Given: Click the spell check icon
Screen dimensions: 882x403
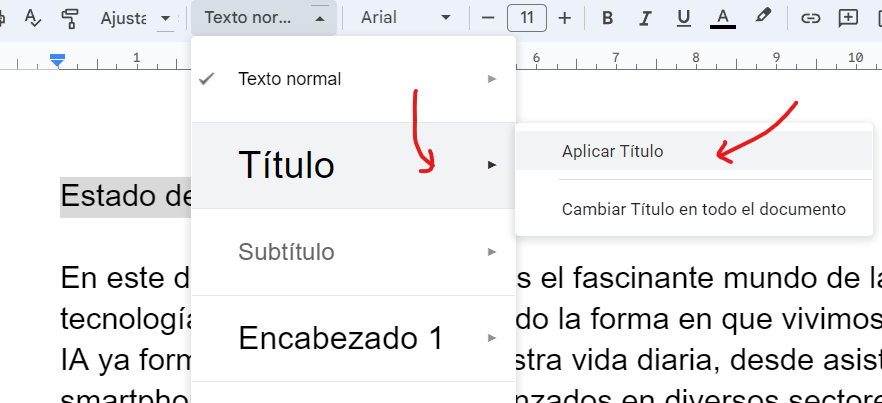Looking at the screenshot, I should click(31, 18).
